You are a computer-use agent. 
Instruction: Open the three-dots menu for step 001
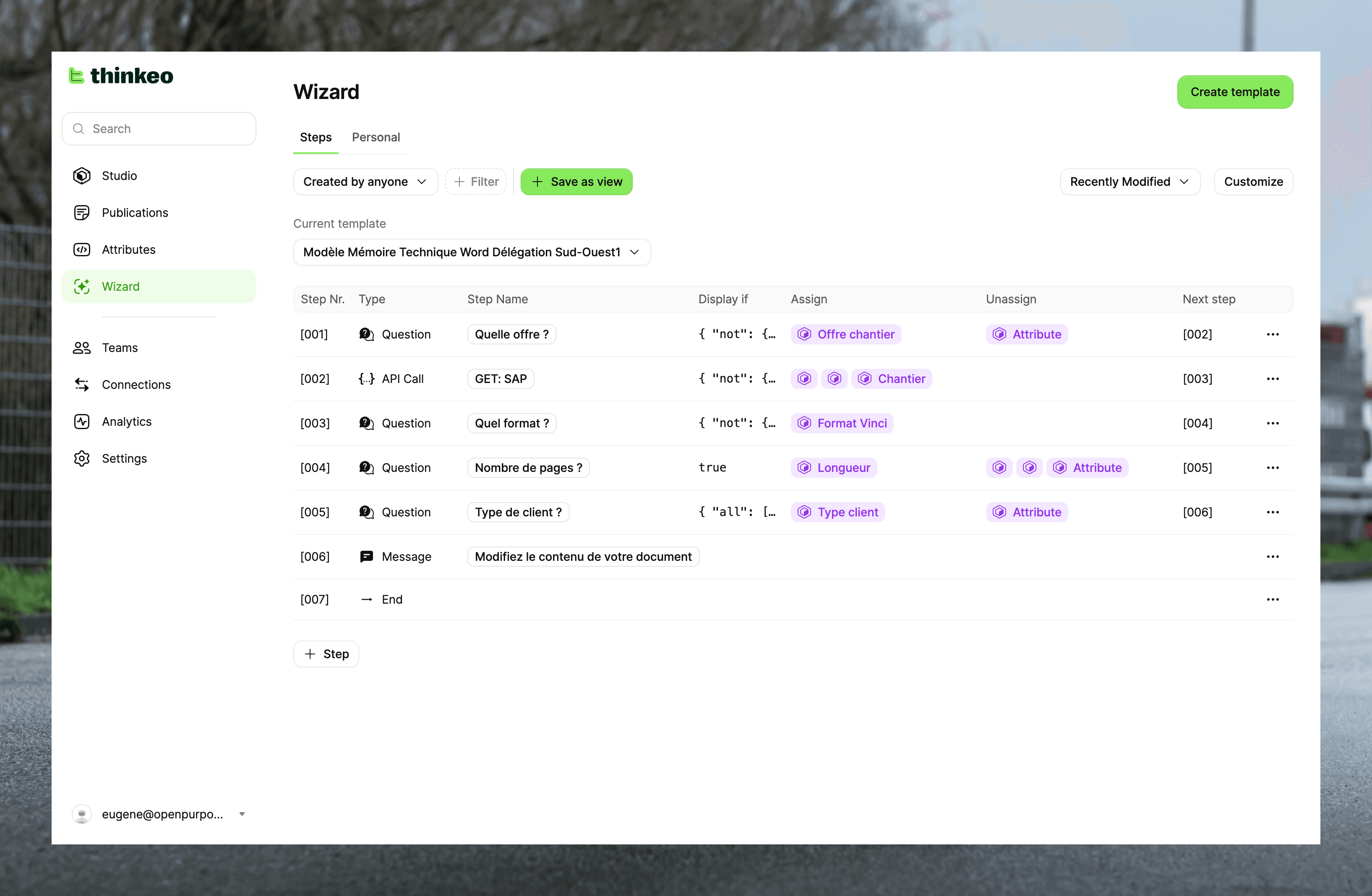pyautogui.click(x=1272, y=334)
